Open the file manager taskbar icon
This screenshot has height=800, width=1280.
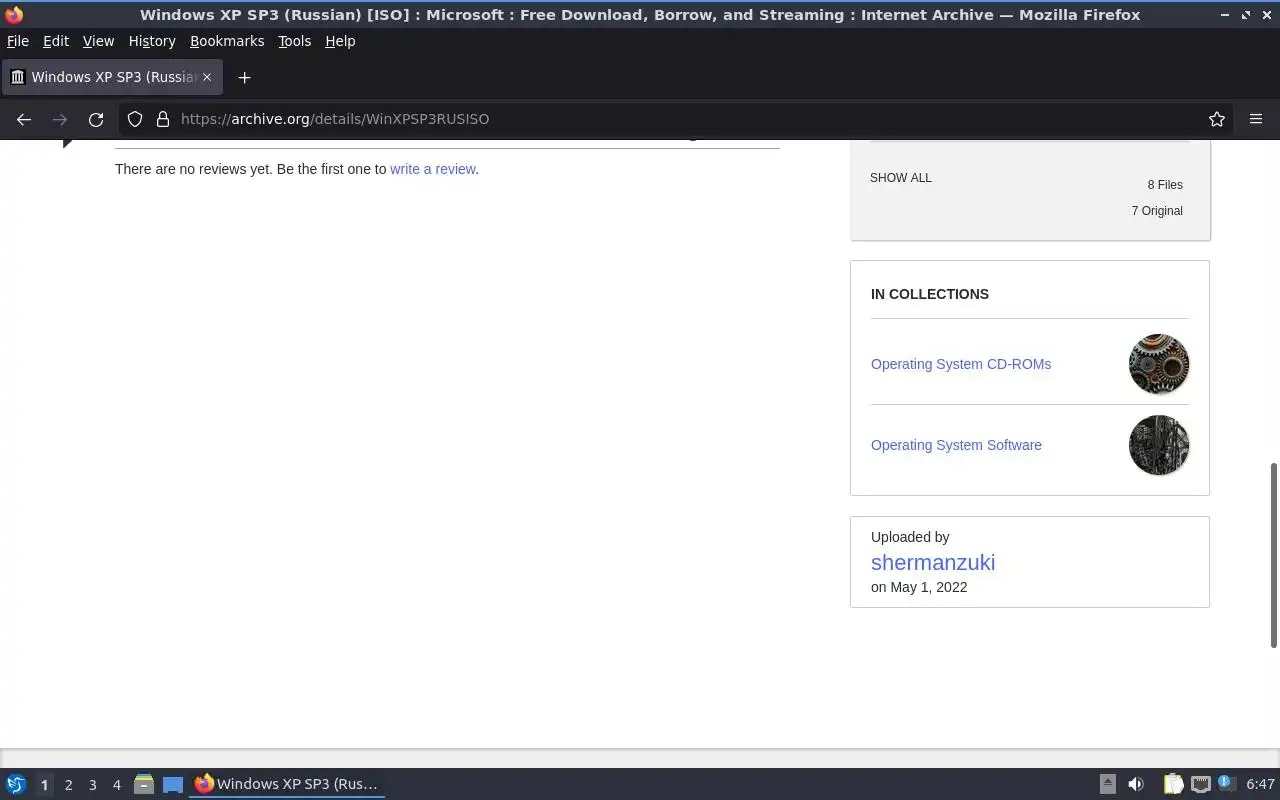pyautogui.click(x=144, y=784)
